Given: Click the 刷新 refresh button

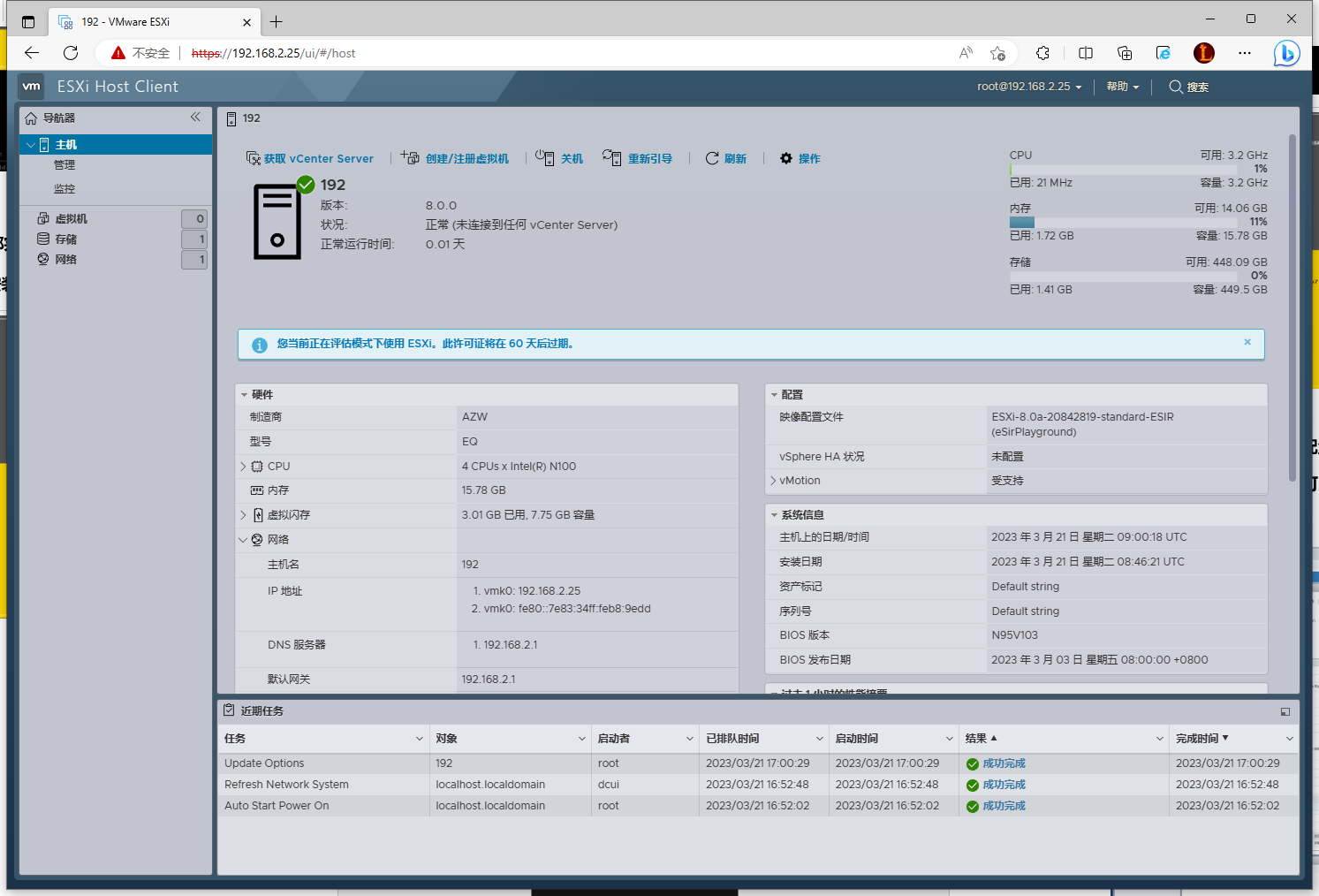Looking at the screenshot, I should click(x=725, y=159).
